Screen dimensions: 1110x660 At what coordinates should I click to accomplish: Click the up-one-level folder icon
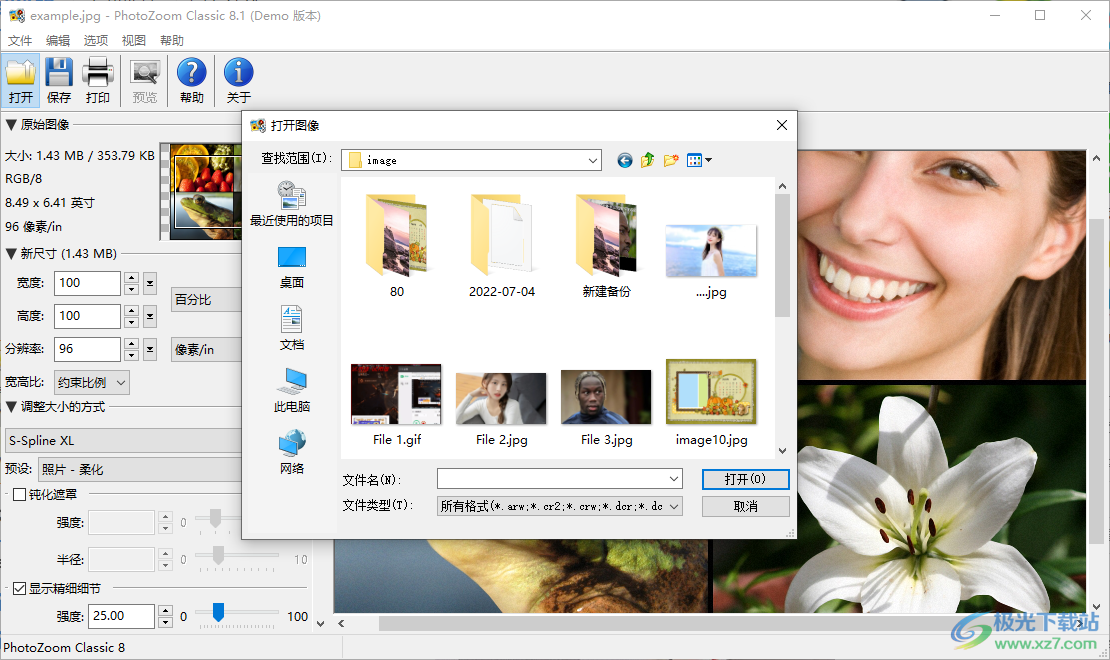click(x=648, y=161)
